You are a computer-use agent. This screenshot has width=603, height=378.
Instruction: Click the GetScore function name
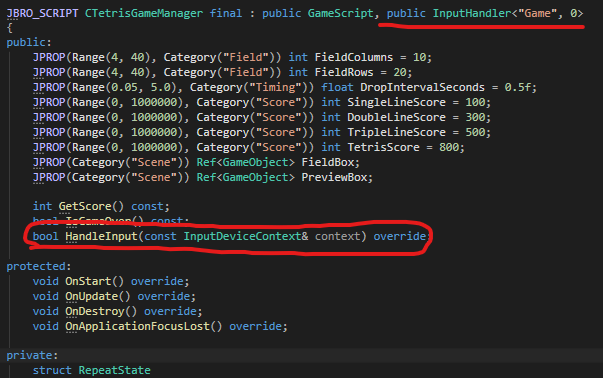pos(85,206)
